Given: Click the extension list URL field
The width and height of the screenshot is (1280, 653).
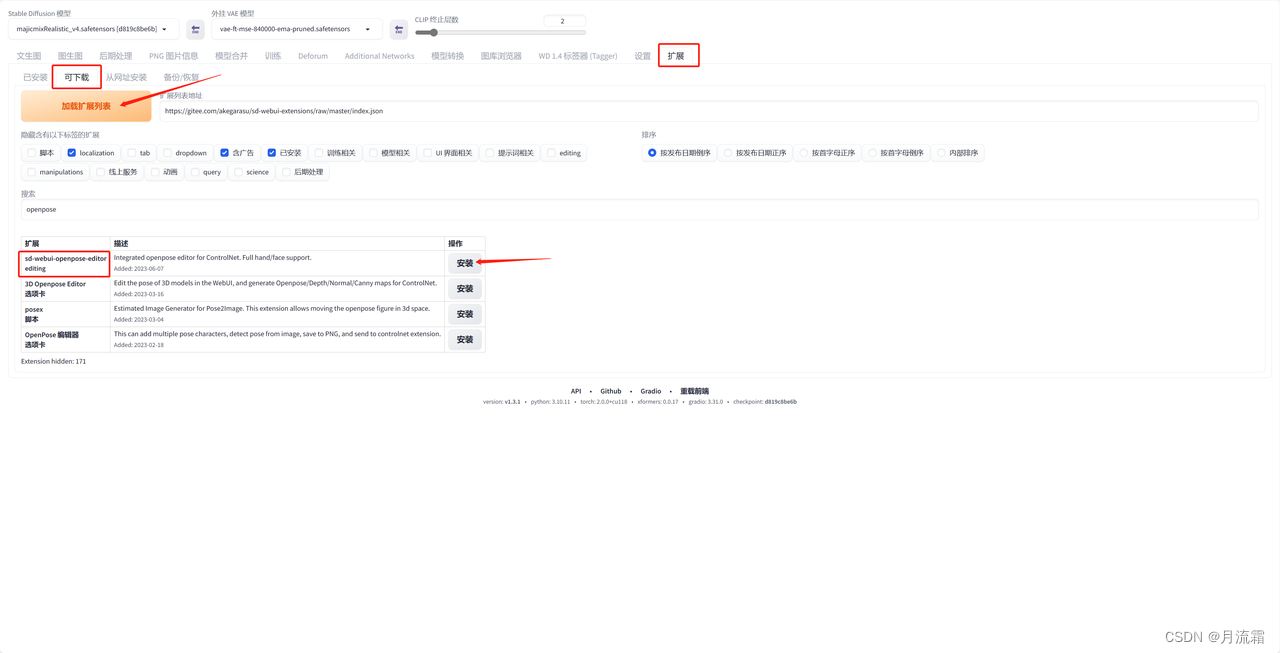Looking at the screenshot, I should coord(709,111).
